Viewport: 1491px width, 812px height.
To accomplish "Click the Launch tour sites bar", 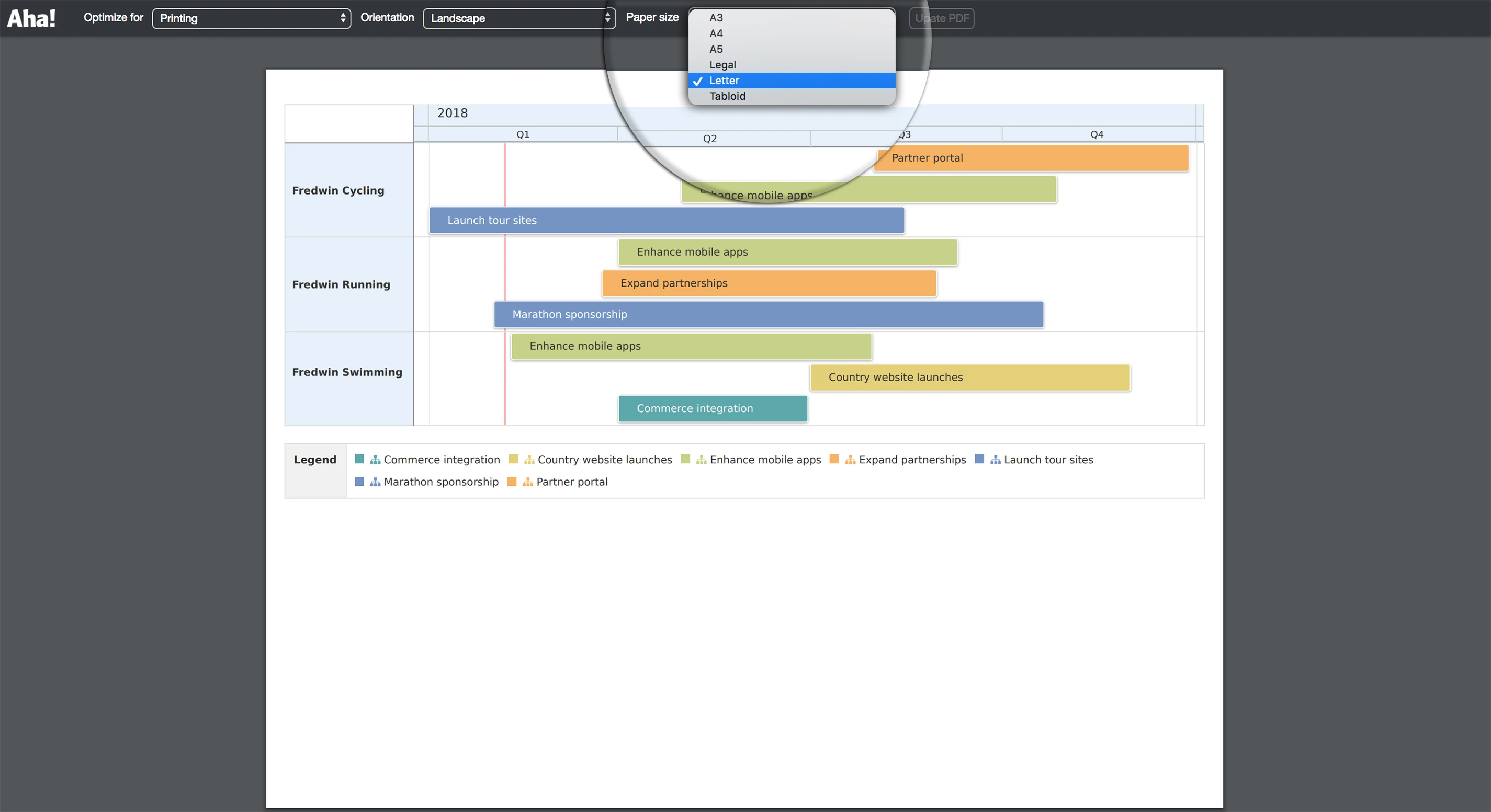I will pyautogui.click(x=666, y=220).
